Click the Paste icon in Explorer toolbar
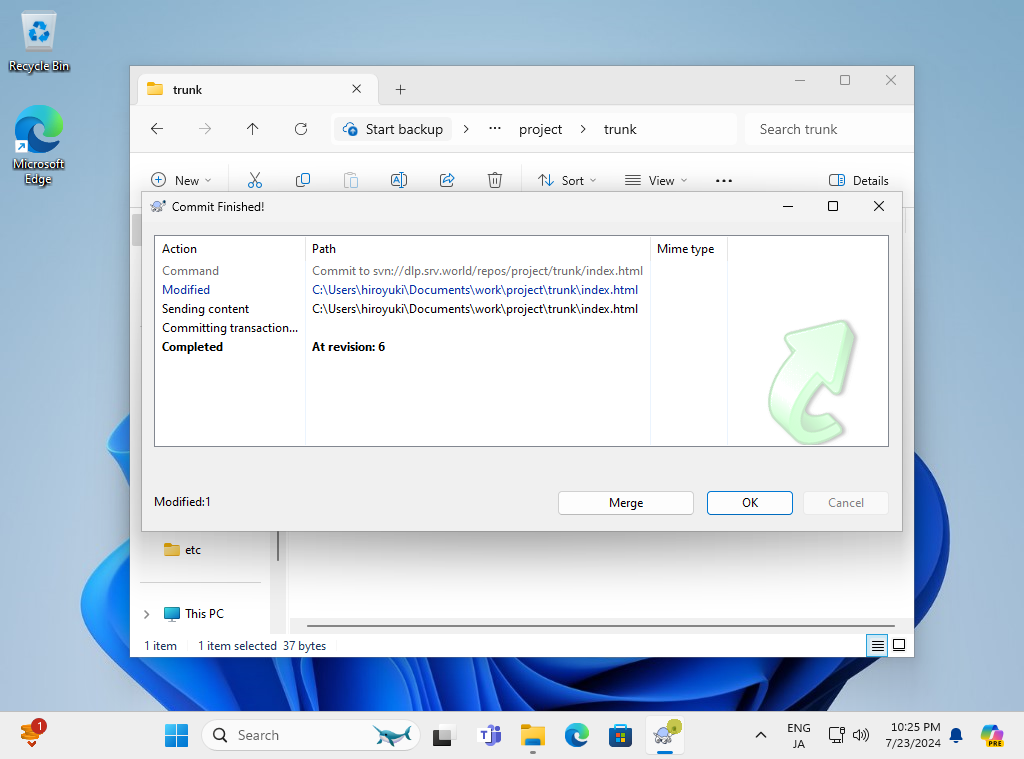 351,180
